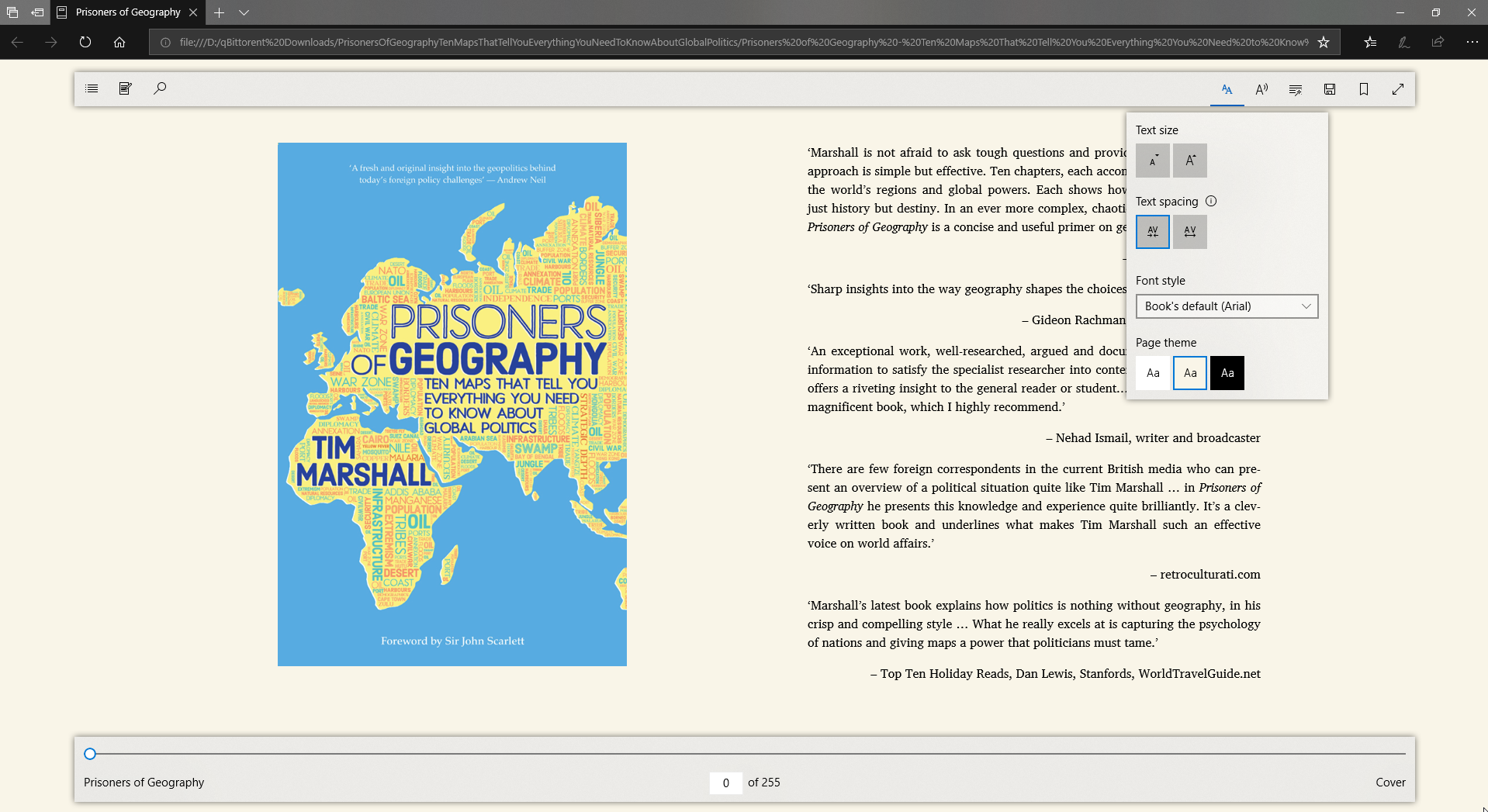Click 'Cover' chapter label in footer
The width and height of the screenshot is (1488, 812).
1390,783
